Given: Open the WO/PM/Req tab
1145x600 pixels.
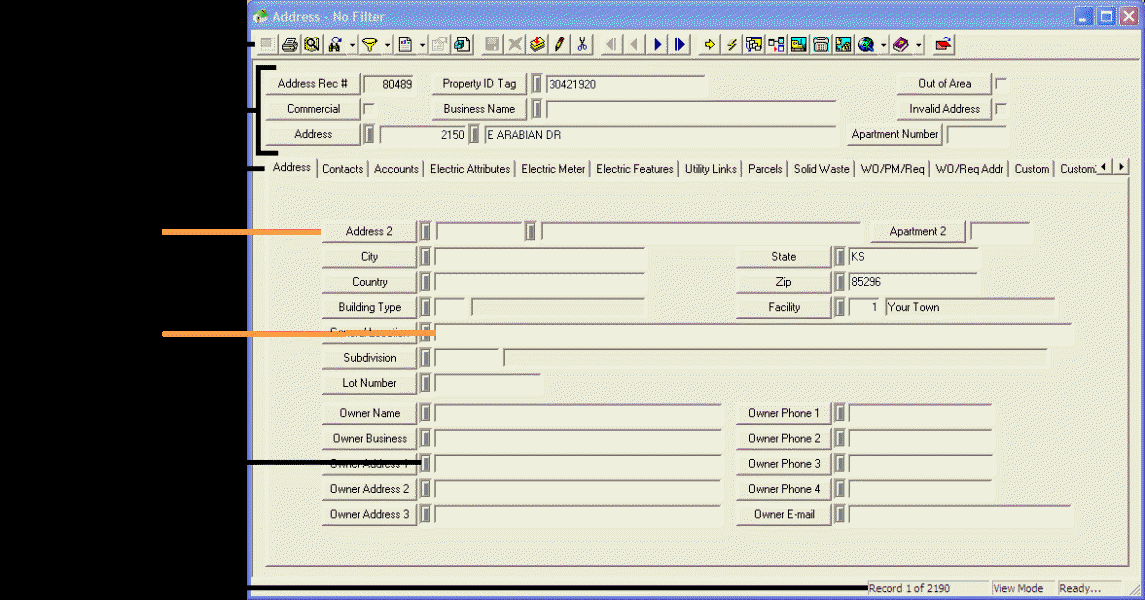Looking at the screenshot, I should 892,169.
